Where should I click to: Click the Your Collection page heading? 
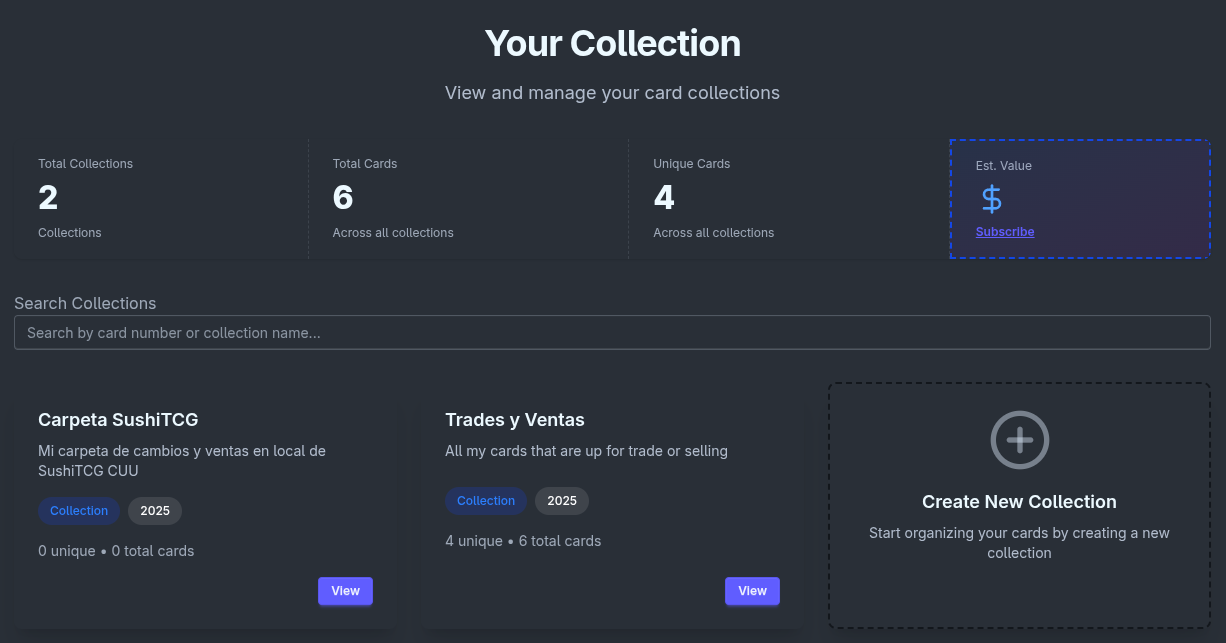tap(613, 44)
